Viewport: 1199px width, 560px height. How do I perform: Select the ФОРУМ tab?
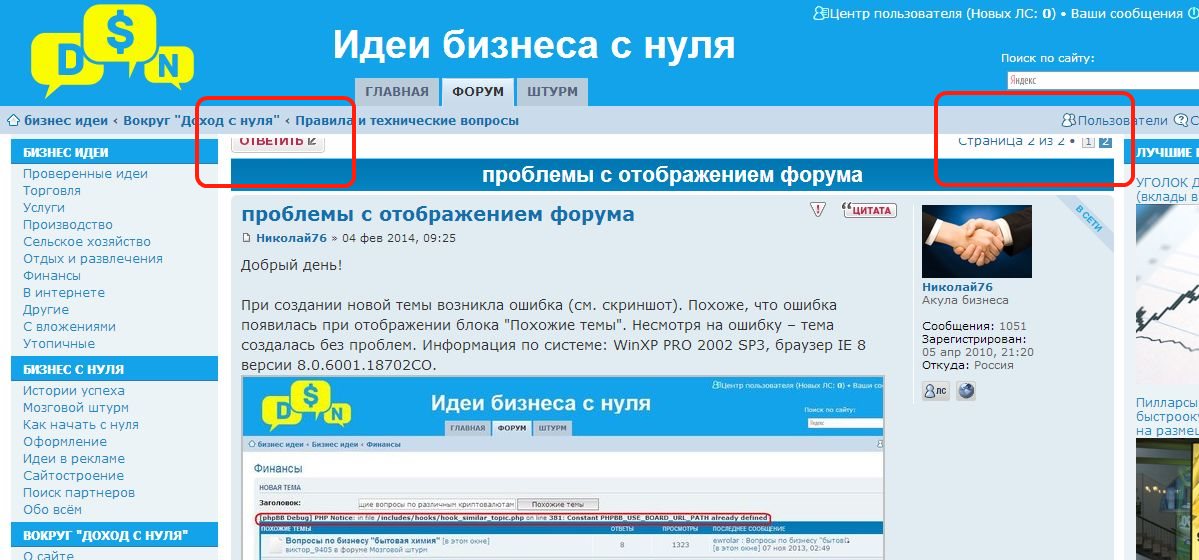478,92
